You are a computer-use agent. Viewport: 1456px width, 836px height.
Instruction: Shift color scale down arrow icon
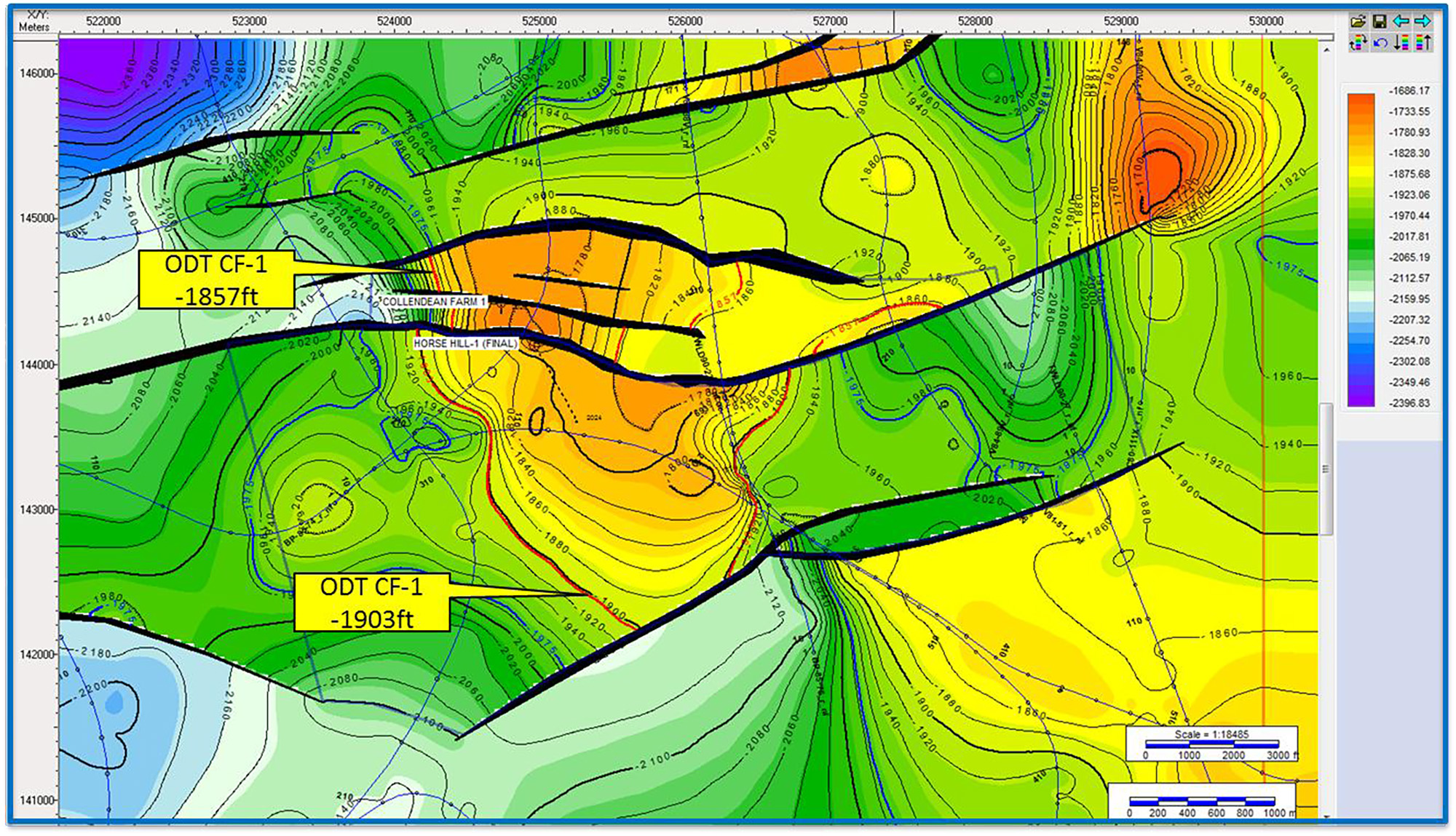click(x=1401, y=44)
